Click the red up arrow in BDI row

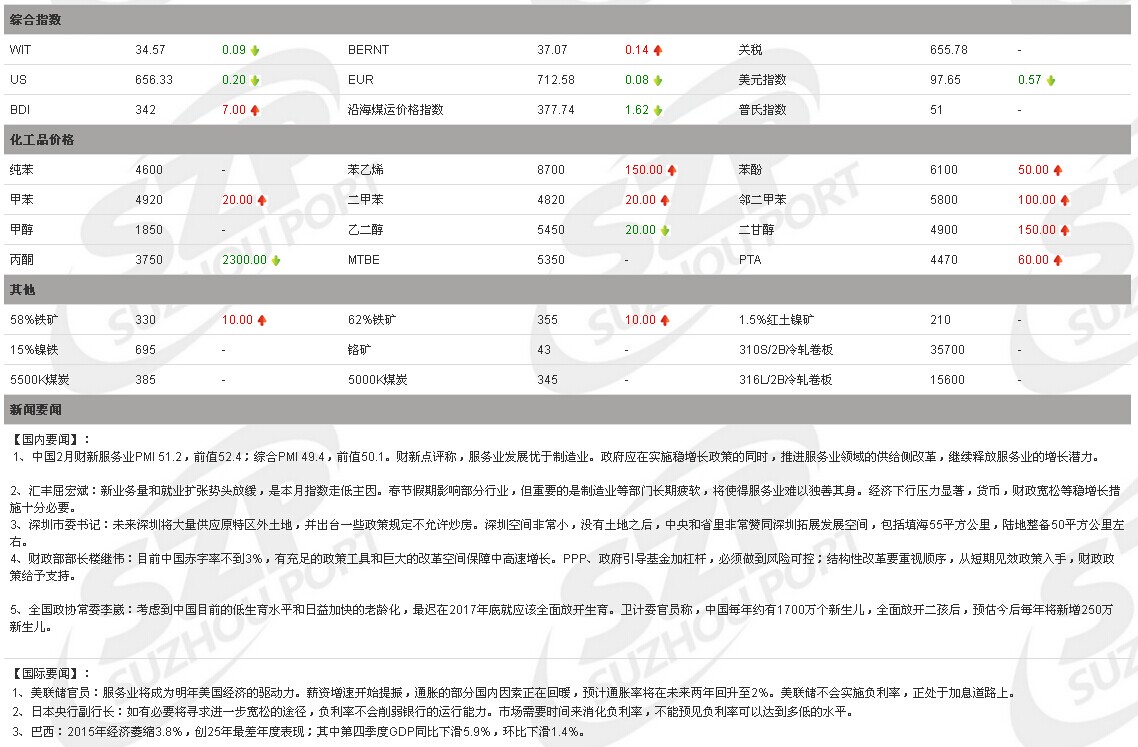(x=255, y=110)
